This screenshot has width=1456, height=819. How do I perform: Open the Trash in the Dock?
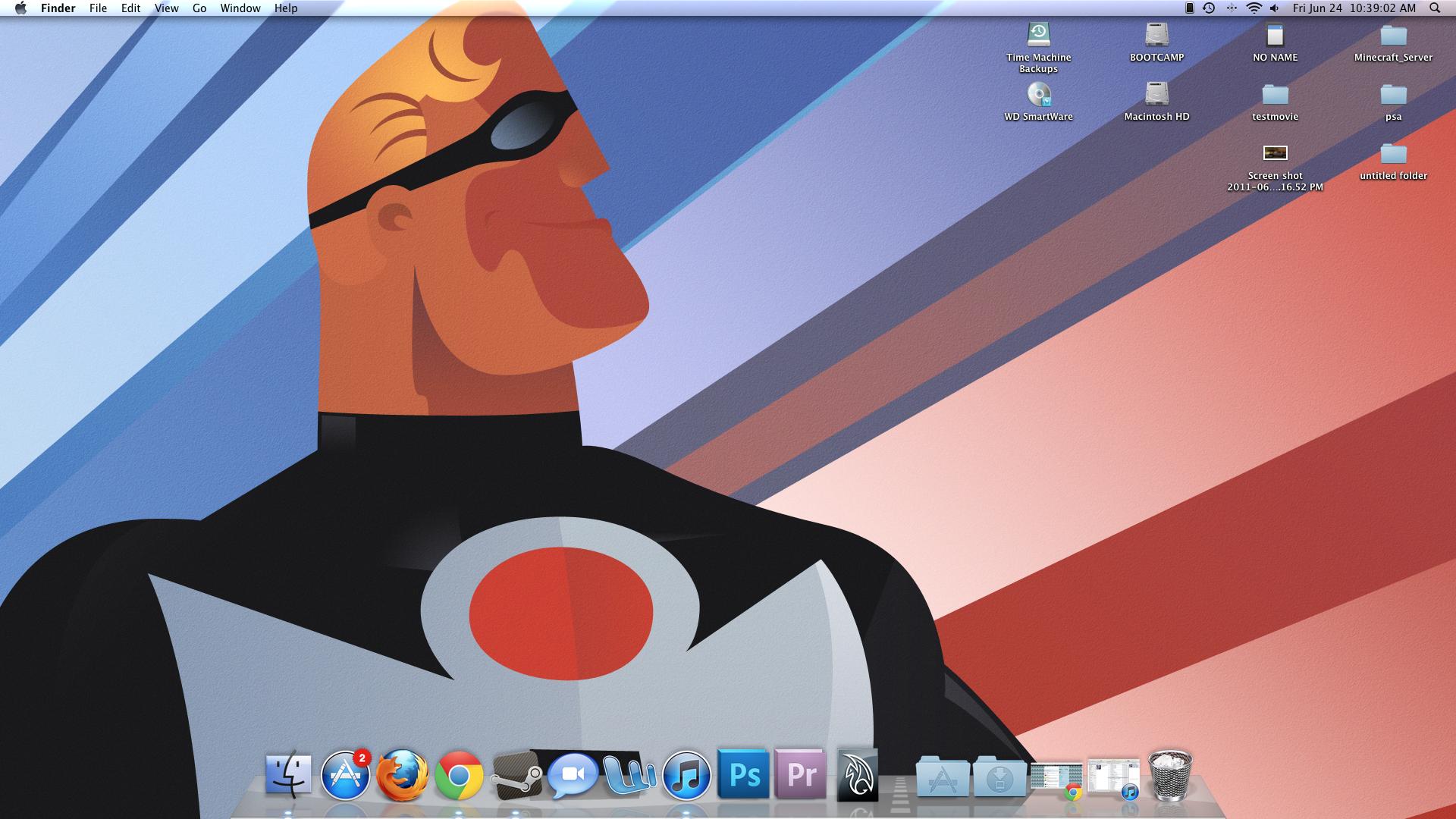(x=1169, y=775)
